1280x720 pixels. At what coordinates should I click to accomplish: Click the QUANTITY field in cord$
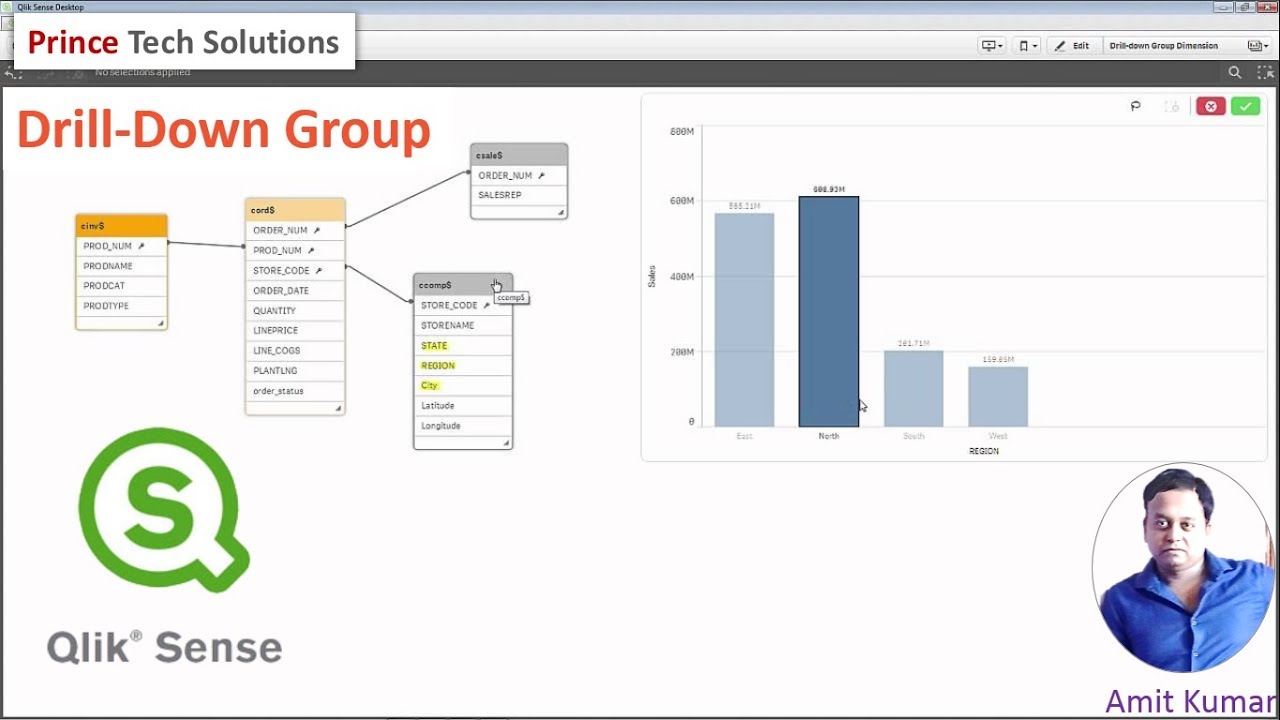click(295, 311)
